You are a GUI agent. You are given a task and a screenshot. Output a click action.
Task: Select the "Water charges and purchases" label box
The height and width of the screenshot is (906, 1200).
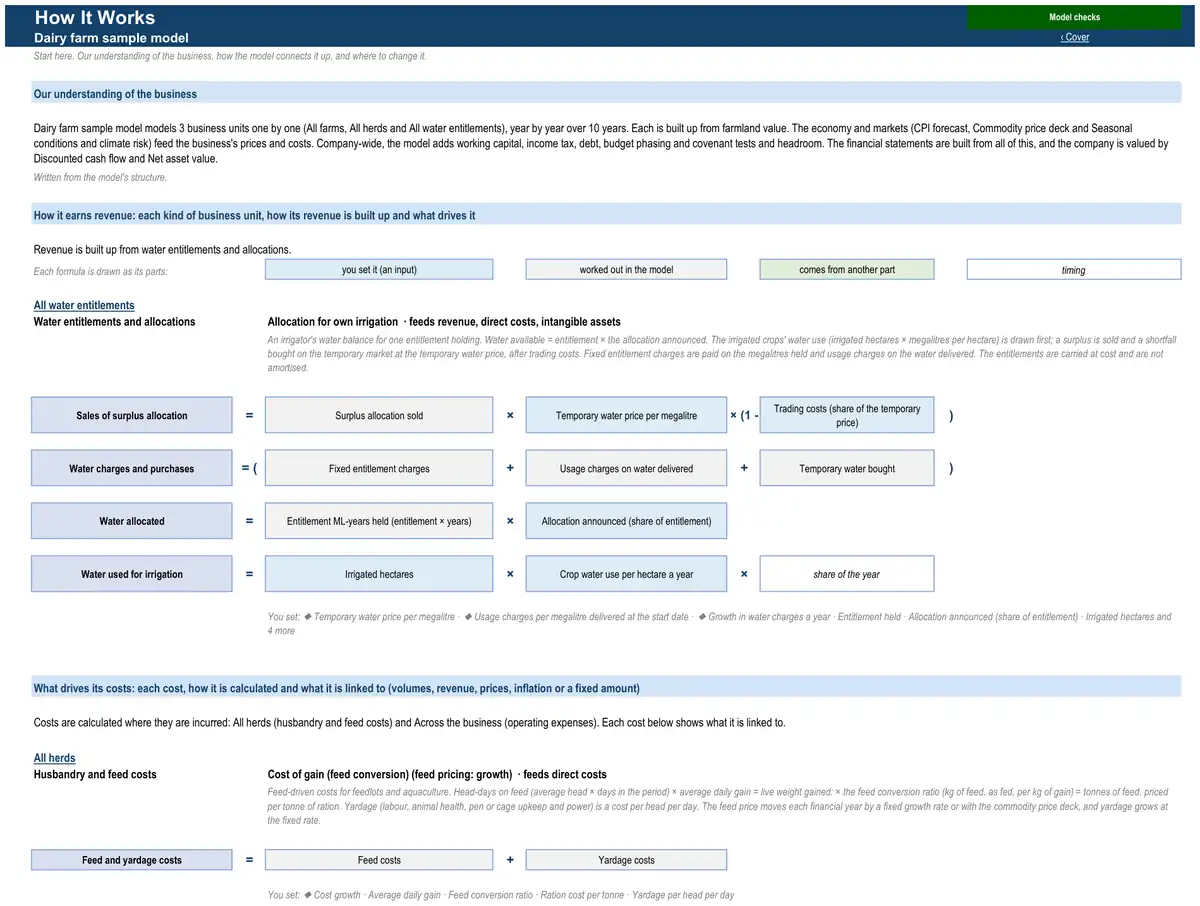pos(132,468)
